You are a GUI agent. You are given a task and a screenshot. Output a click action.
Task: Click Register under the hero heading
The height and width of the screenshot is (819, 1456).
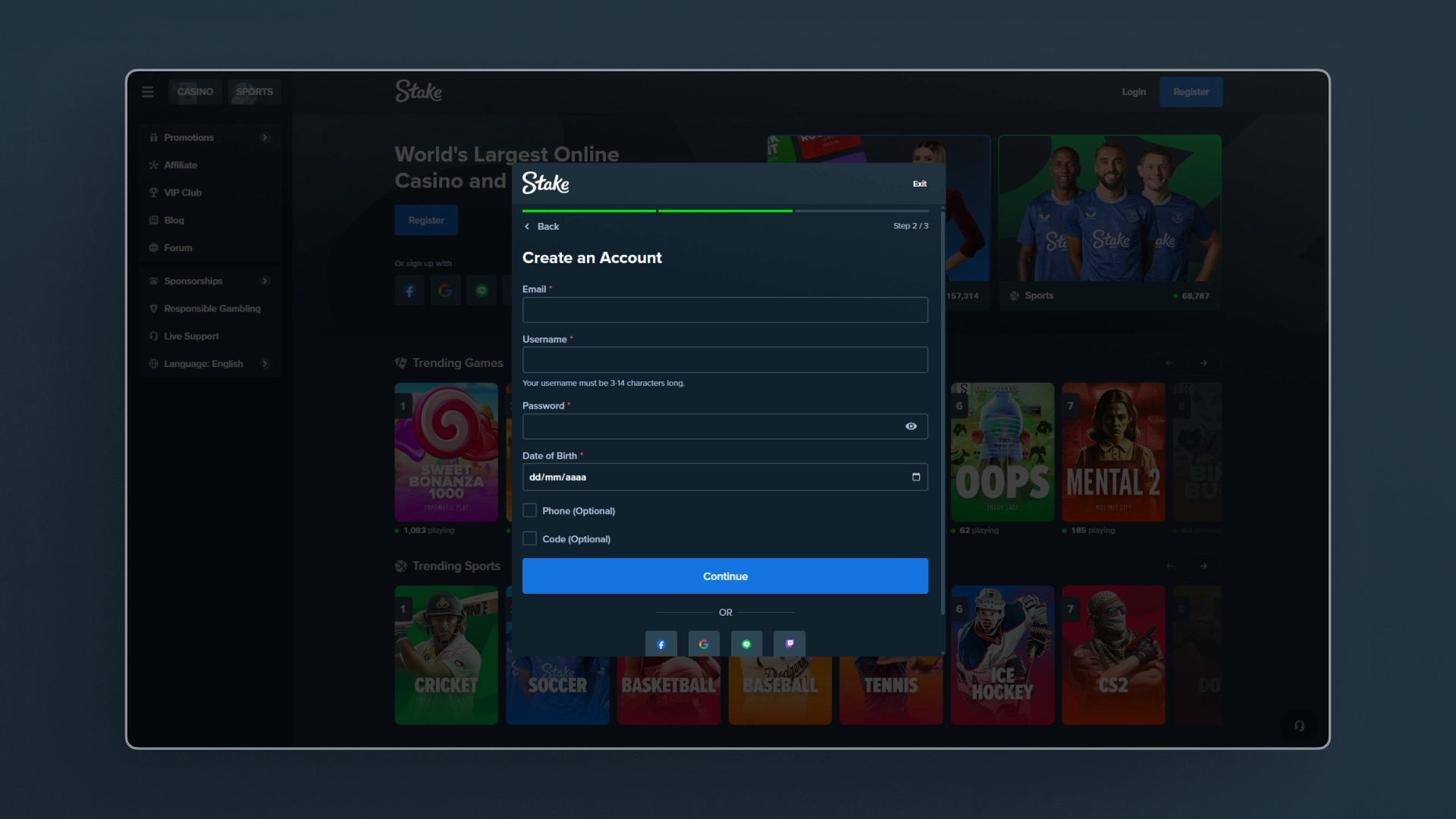click(426, 220)
